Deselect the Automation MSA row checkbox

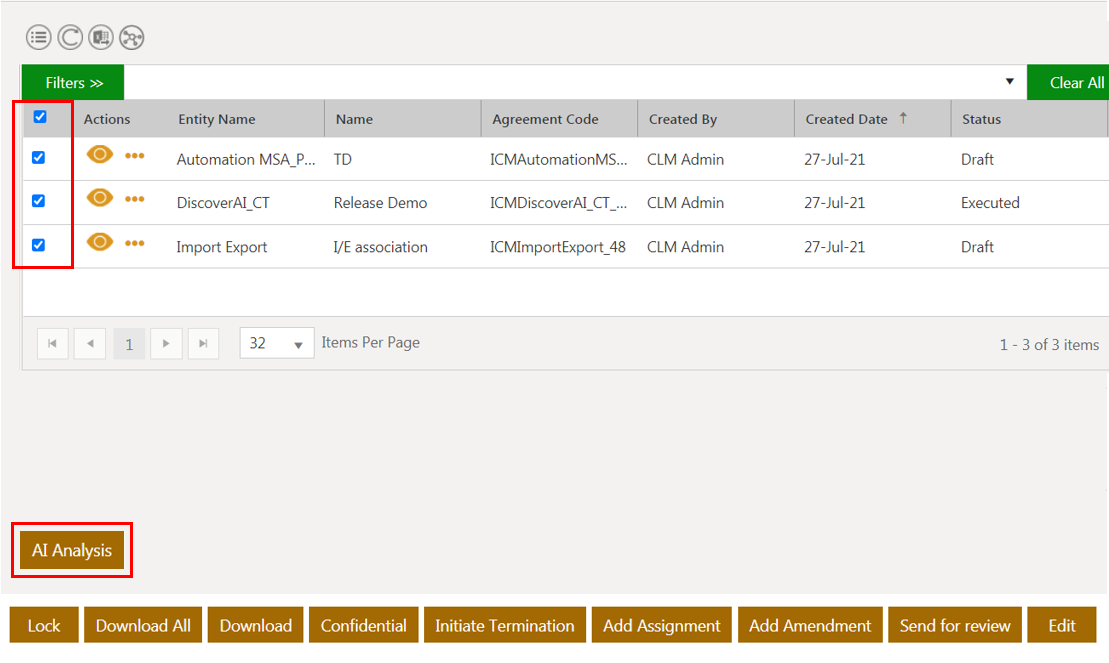[x=39, y=157]
